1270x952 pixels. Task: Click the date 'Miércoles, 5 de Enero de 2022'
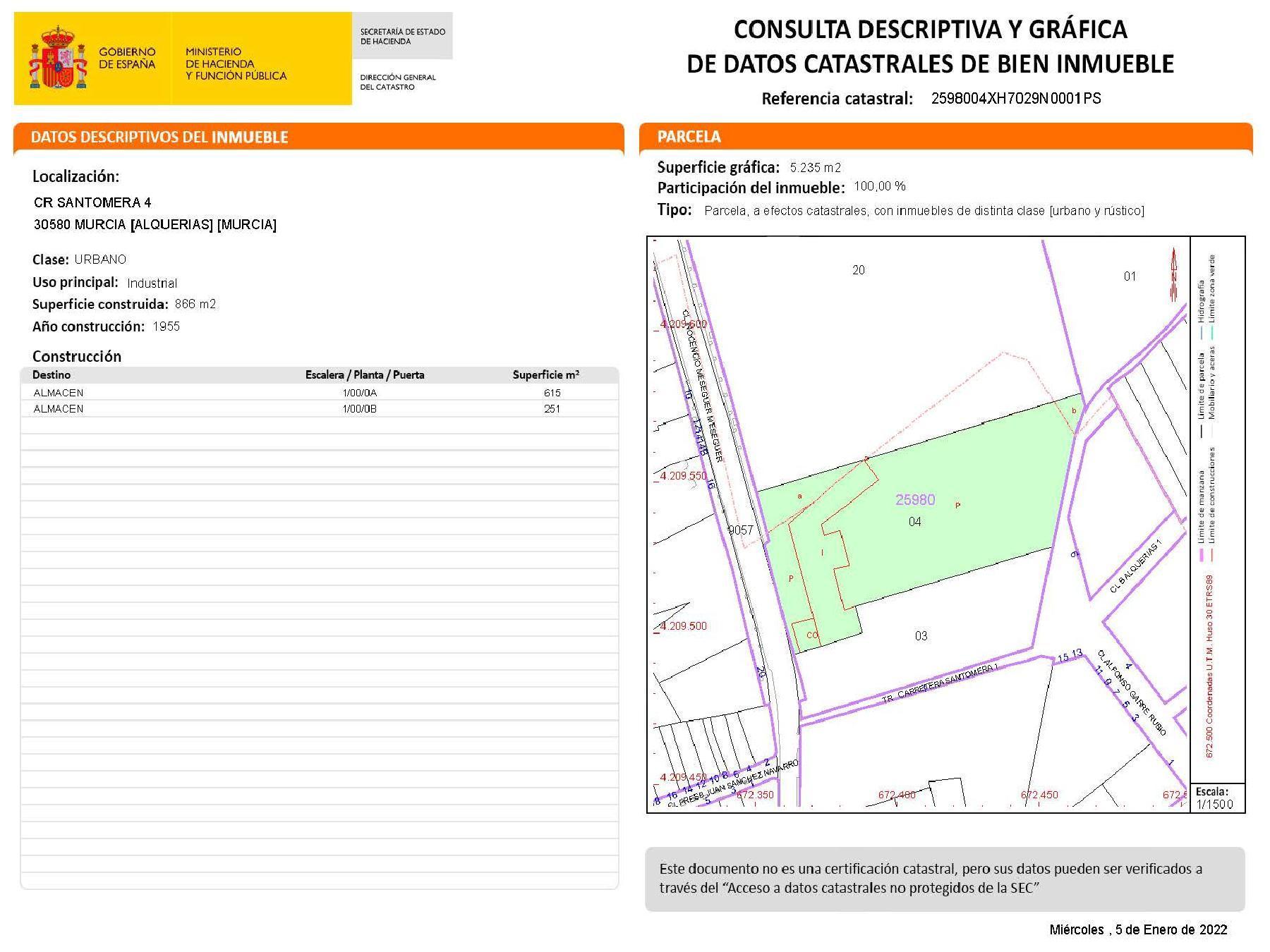click(x=1138, y=929)
